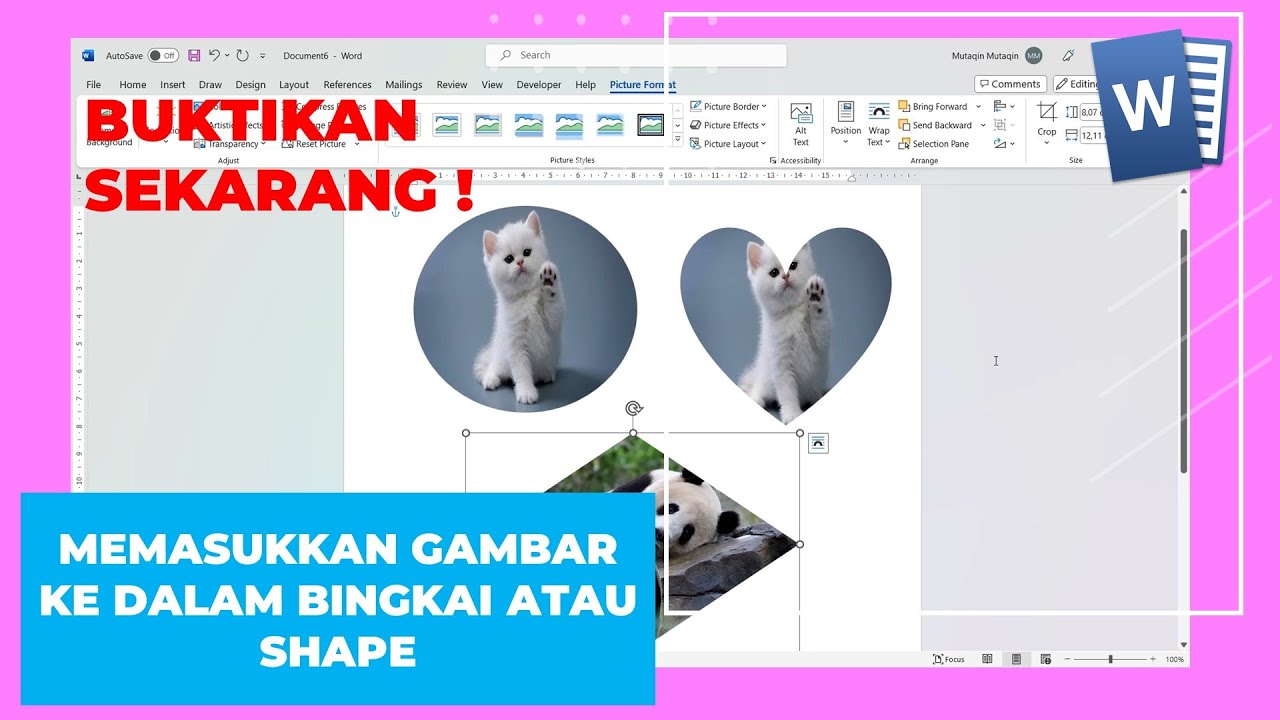This screenshot has width=1280, height=720.
Task: Open the File menu
Action: pyautogui.click(x=93, y=85)
